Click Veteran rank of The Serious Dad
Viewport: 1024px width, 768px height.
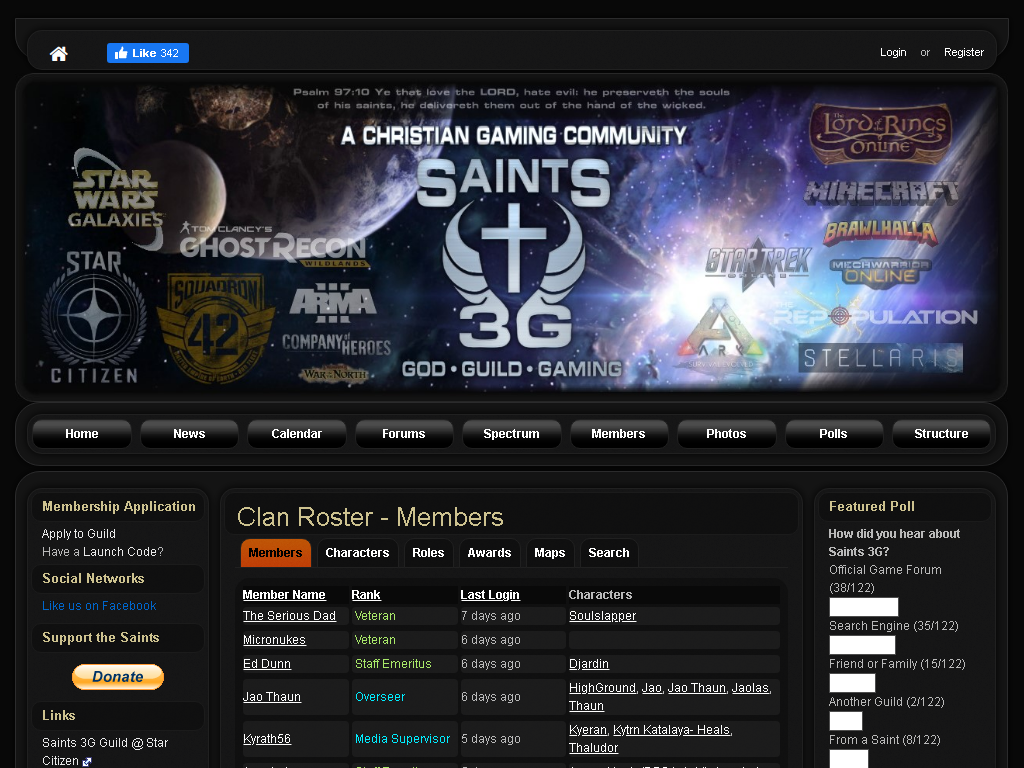click(x=375, y=616)
